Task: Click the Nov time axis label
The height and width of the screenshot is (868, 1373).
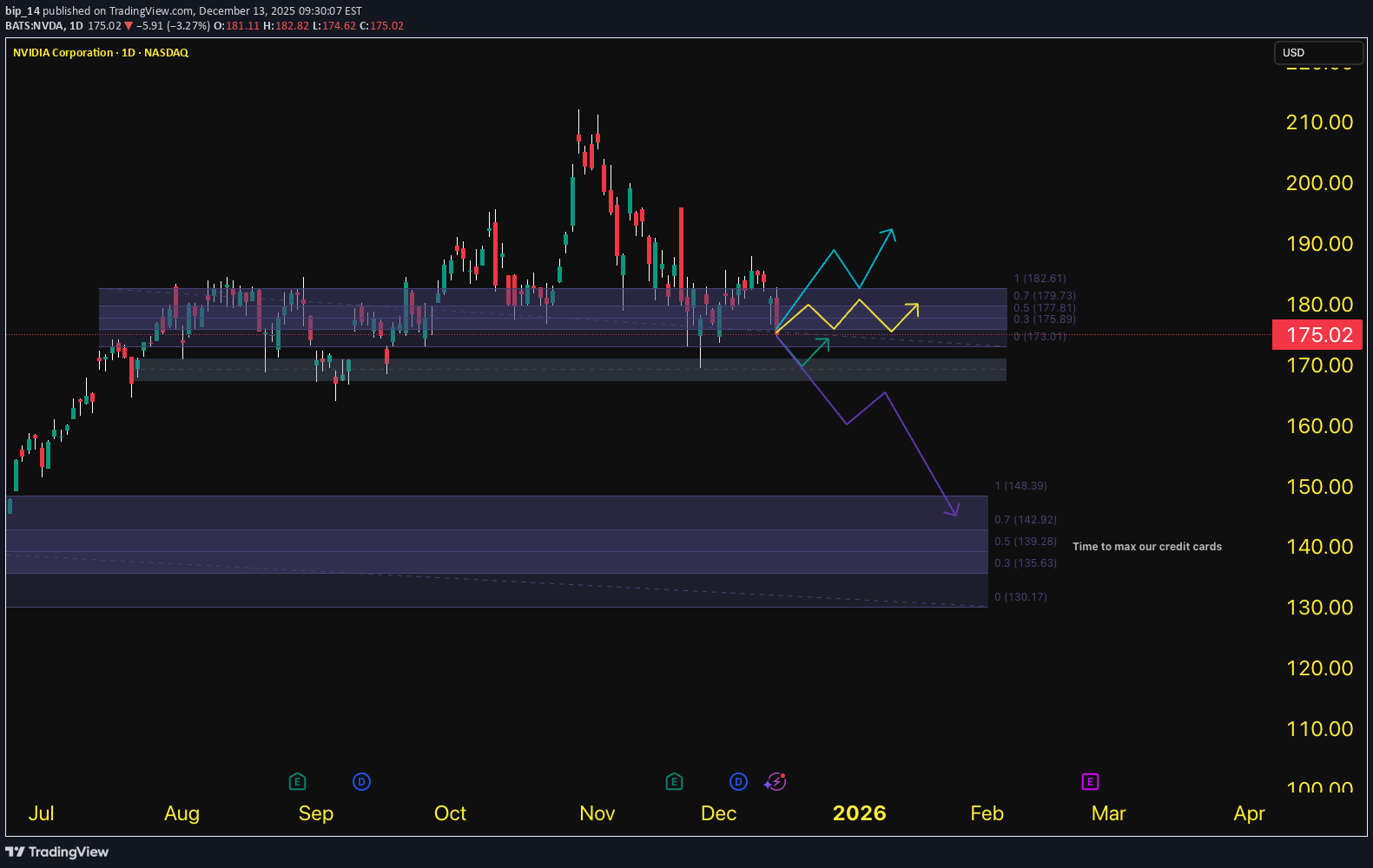Action: [597, 813]
